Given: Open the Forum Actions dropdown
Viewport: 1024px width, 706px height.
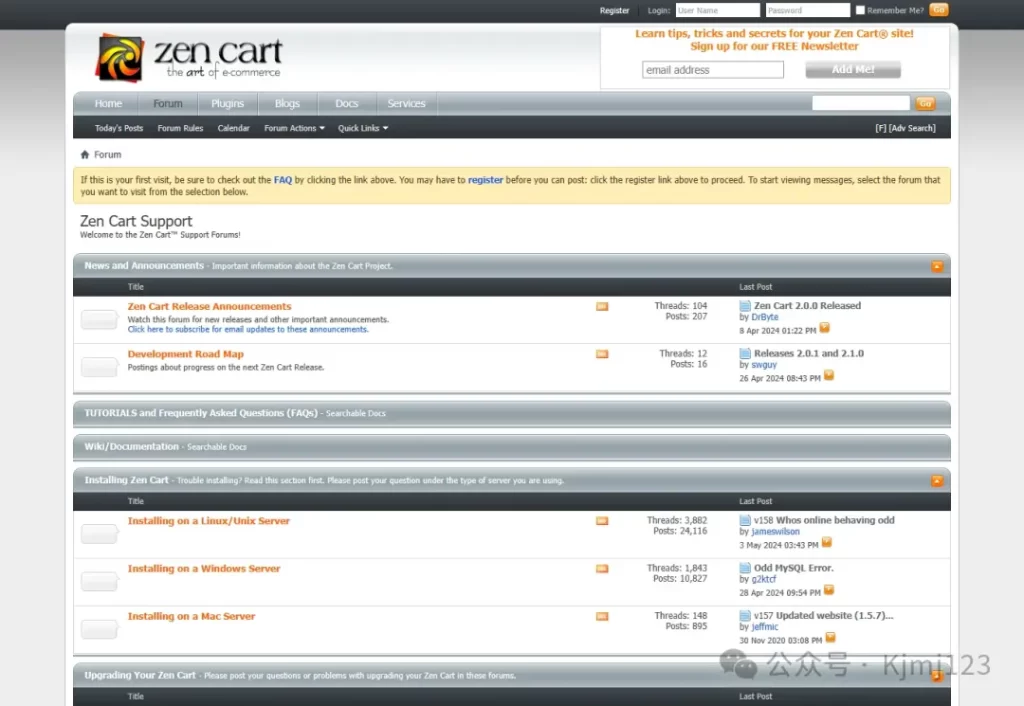Looking at the screenshot, I should tap(295, 128).
